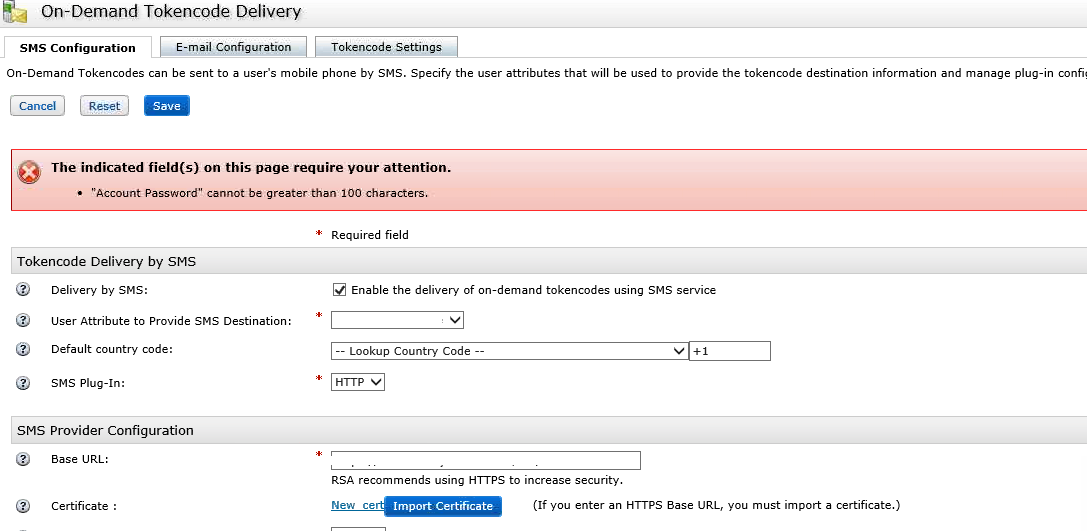Select the SMS Configuration tab
The image size is (1087, 531).
(77, 48)
